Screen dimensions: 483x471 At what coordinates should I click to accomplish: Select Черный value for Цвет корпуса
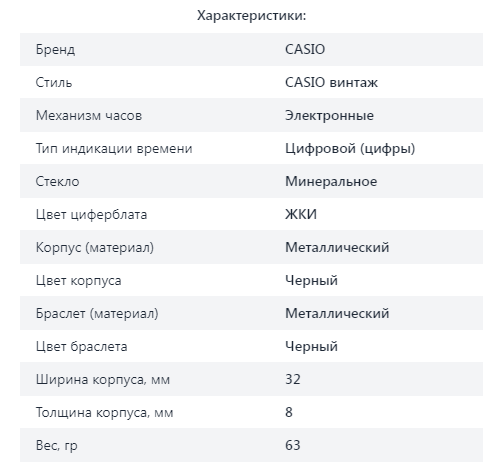pyautogui.click(x=311, y=280)
